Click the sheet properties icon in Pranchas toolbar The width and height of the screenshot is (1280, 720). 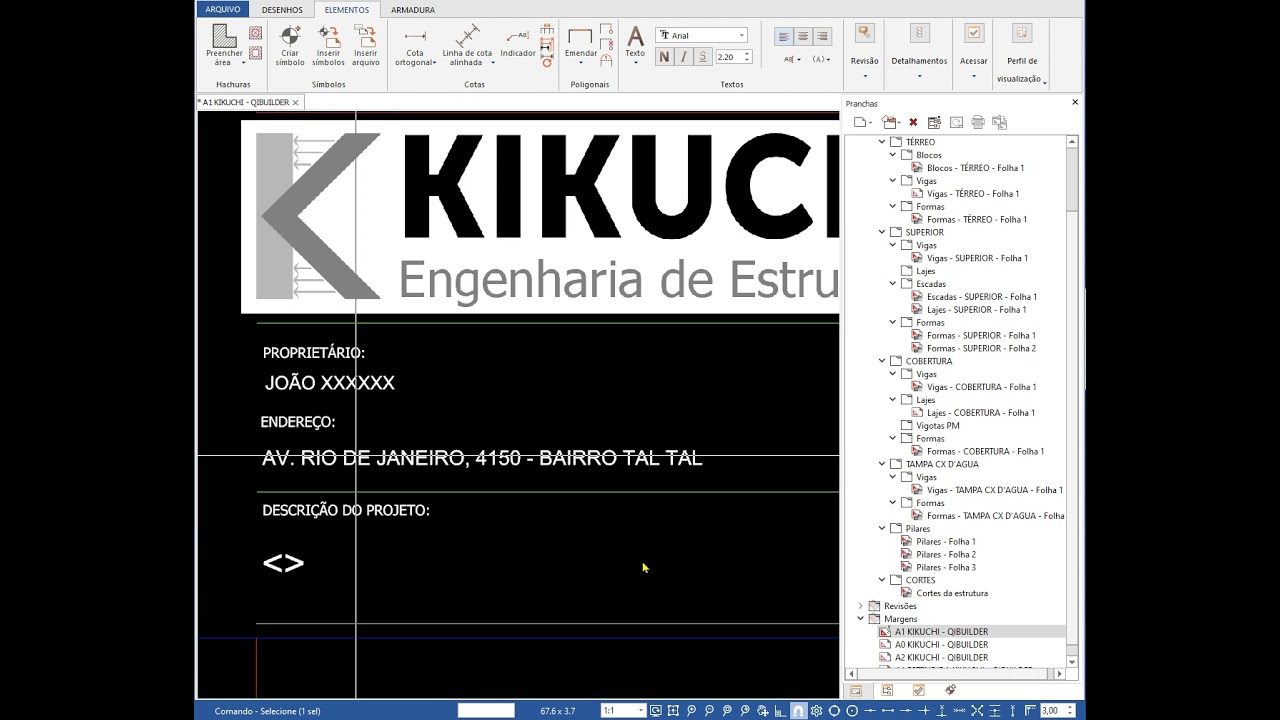pos(934,122)
